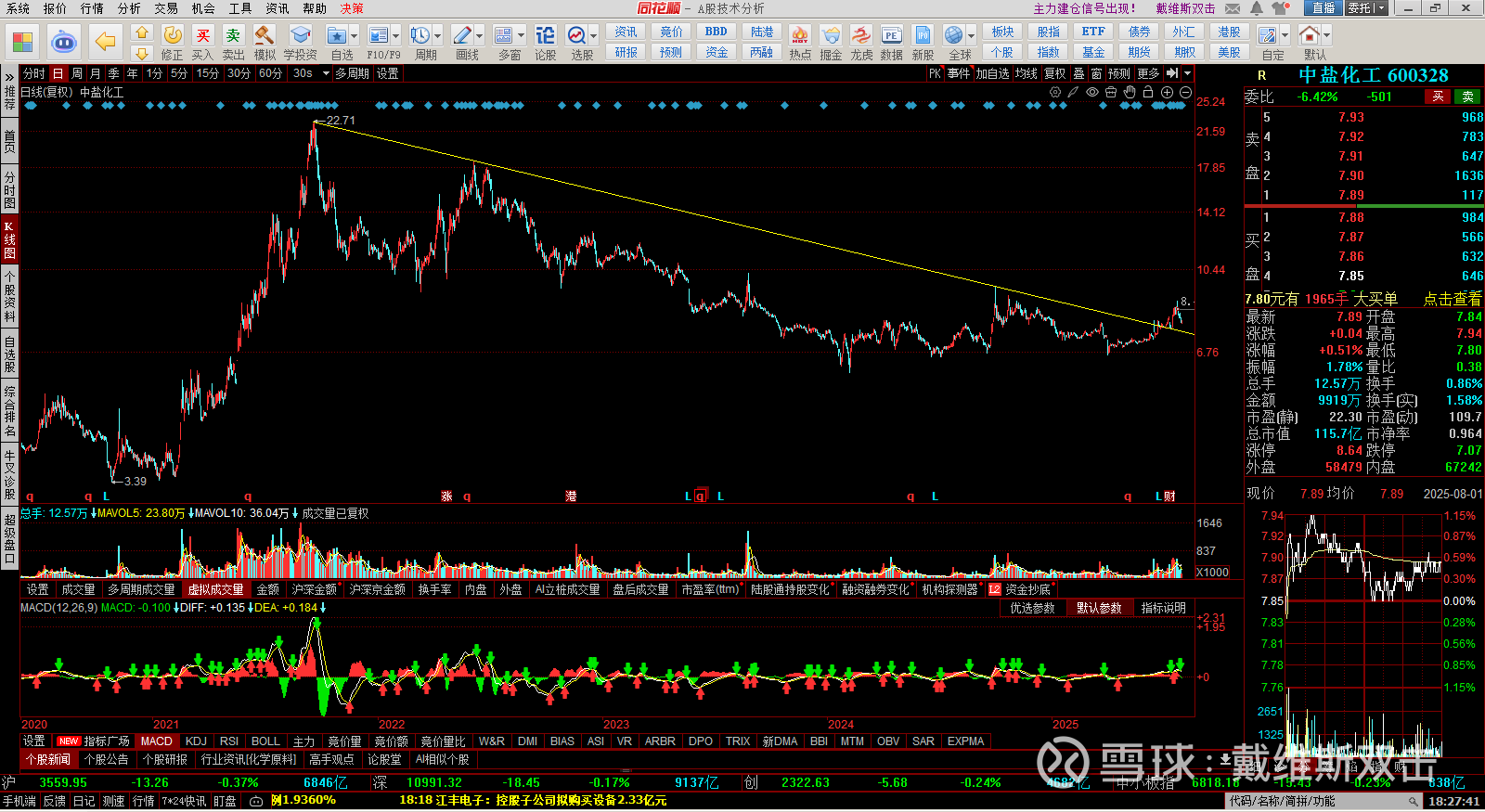Click the 修正 refresh icon
This screenshot has width=1485, height=812.
[173, 35]
